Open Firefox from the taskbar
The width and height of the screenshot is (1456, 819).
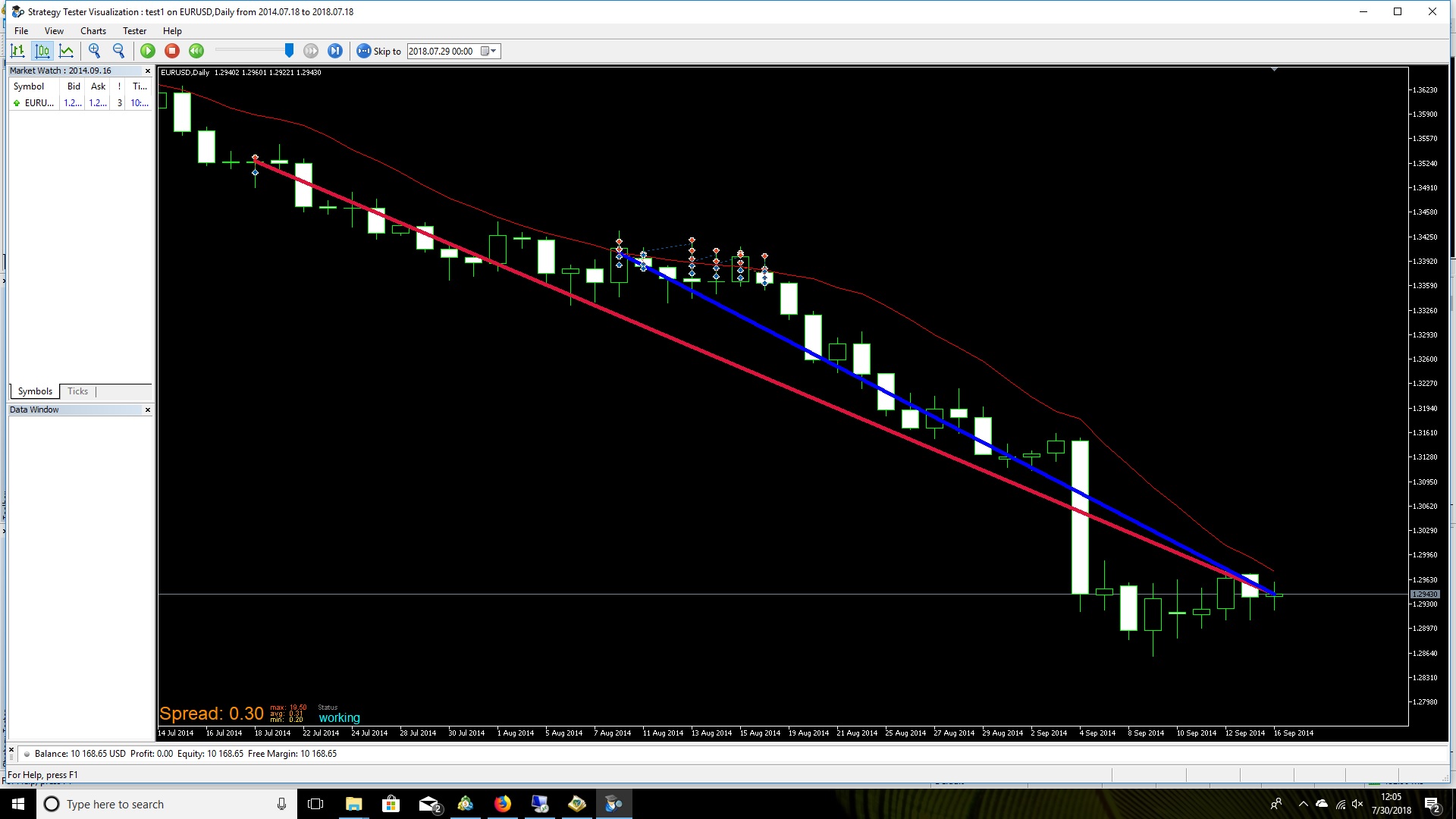point(503,804)
